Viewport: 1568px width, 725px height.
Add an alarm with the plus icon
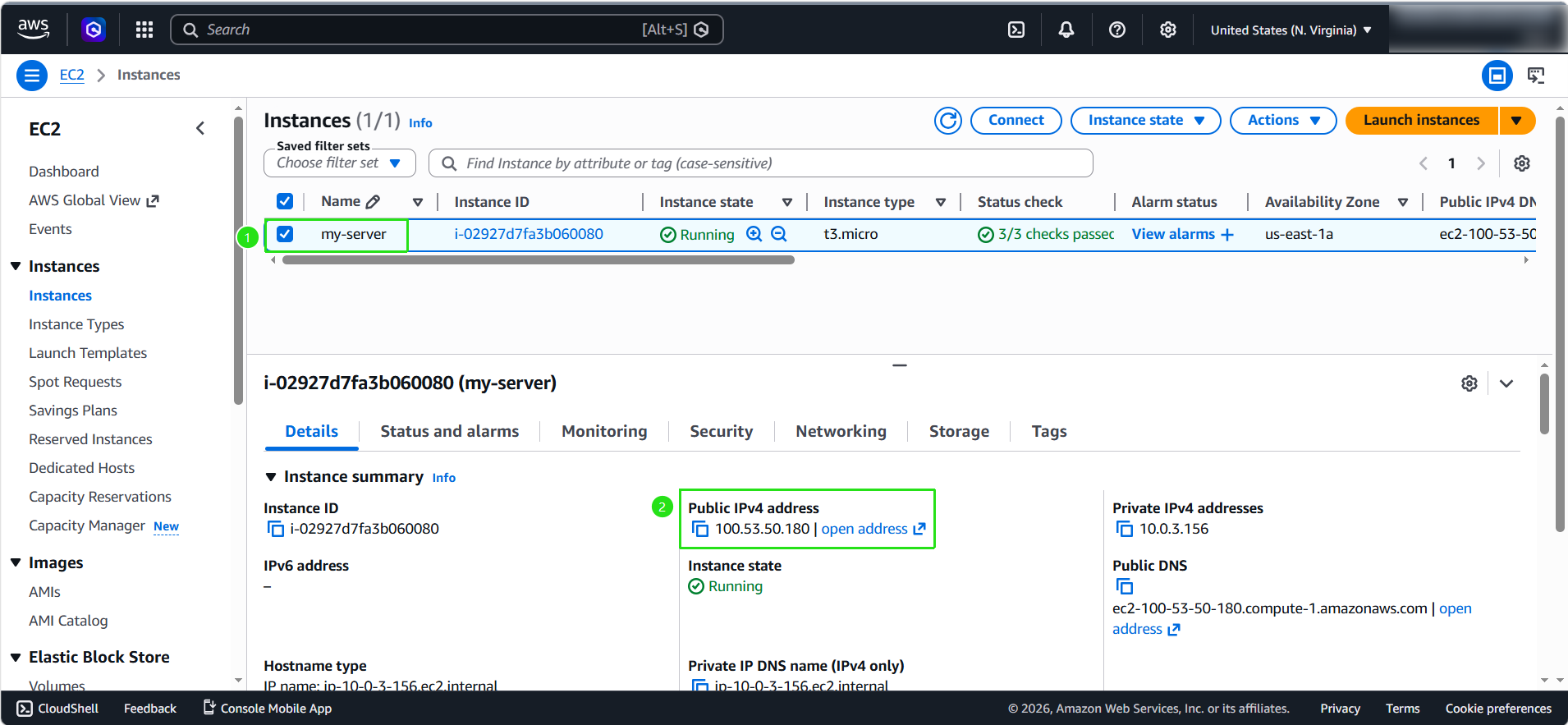(x=1227, y=235)
